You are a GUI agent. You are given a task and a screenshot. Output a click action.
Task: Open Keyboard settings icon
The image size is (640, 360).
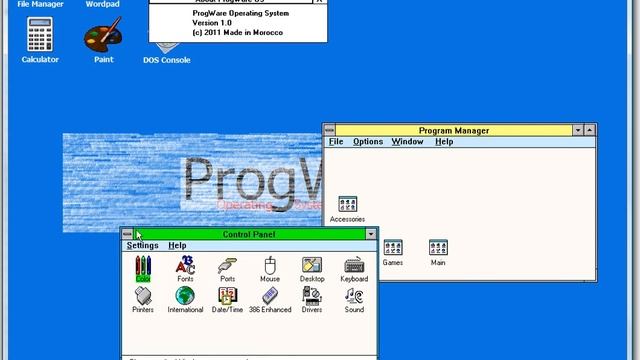(x=354, y=269)
